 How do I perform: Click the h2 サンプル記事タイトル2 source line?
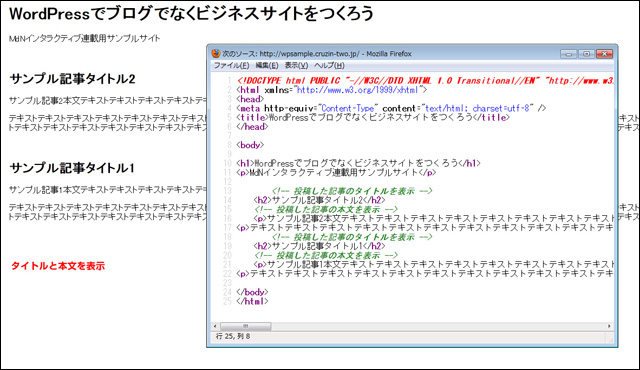(x=319, y=200)
